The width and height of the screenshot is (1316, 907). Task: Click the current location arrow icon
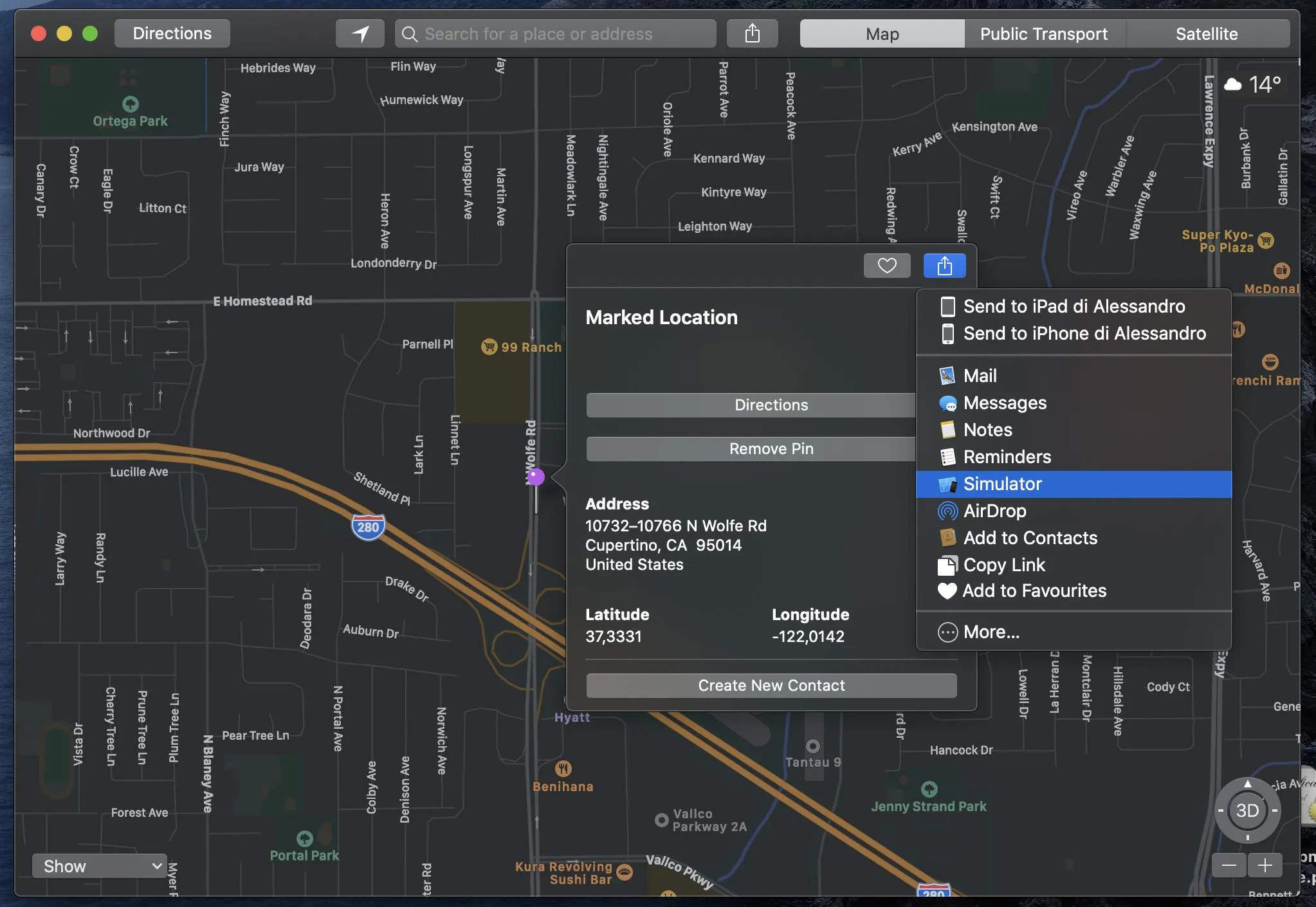(360, 33)
